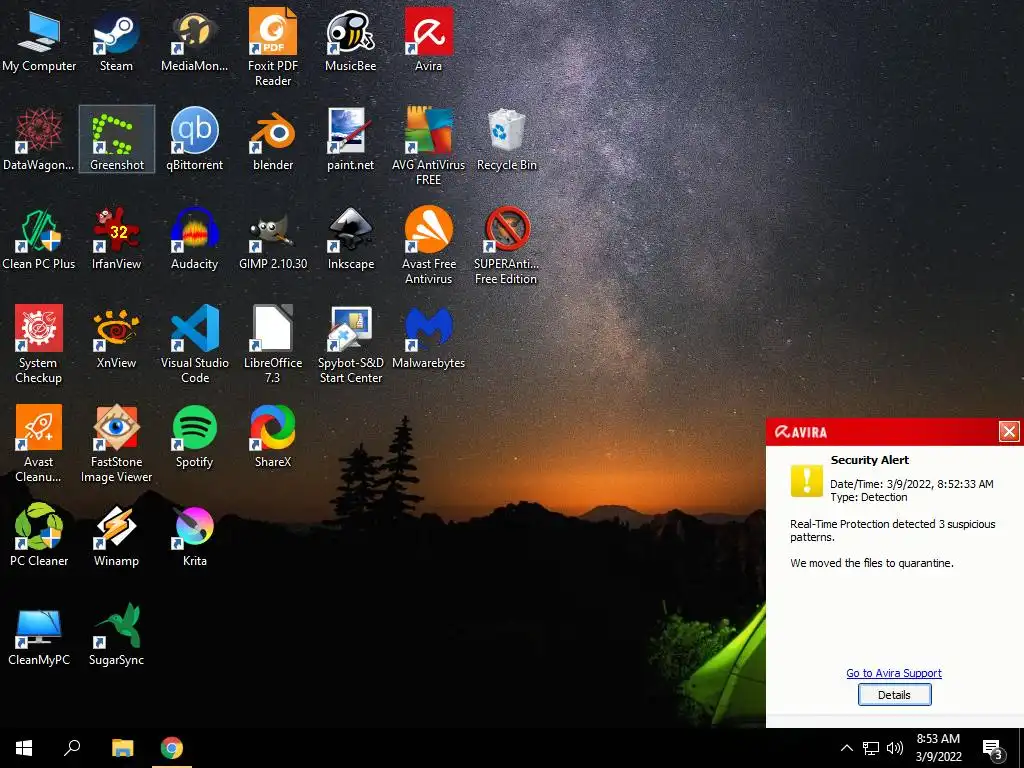Click the 'Real-Time Protection detected 3 suspicious patterns' message
The image size is (1024, 768).
[x=893, y=530]
